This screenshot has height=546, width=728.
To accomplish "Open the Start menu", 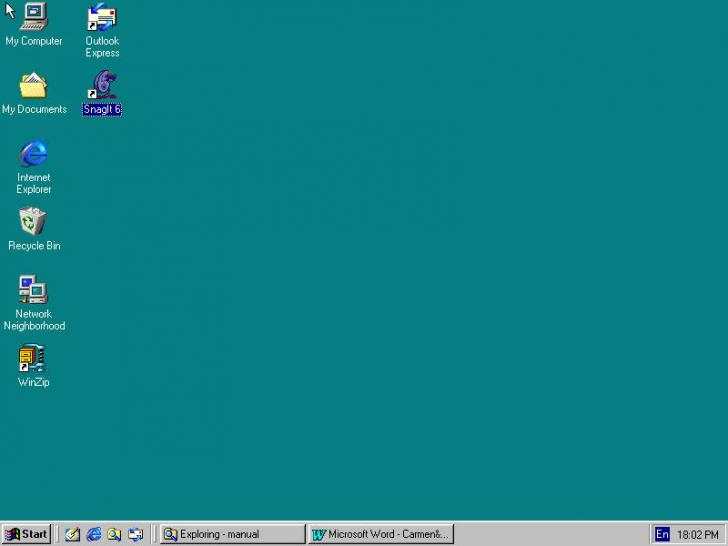I will (x=26, y=534).
